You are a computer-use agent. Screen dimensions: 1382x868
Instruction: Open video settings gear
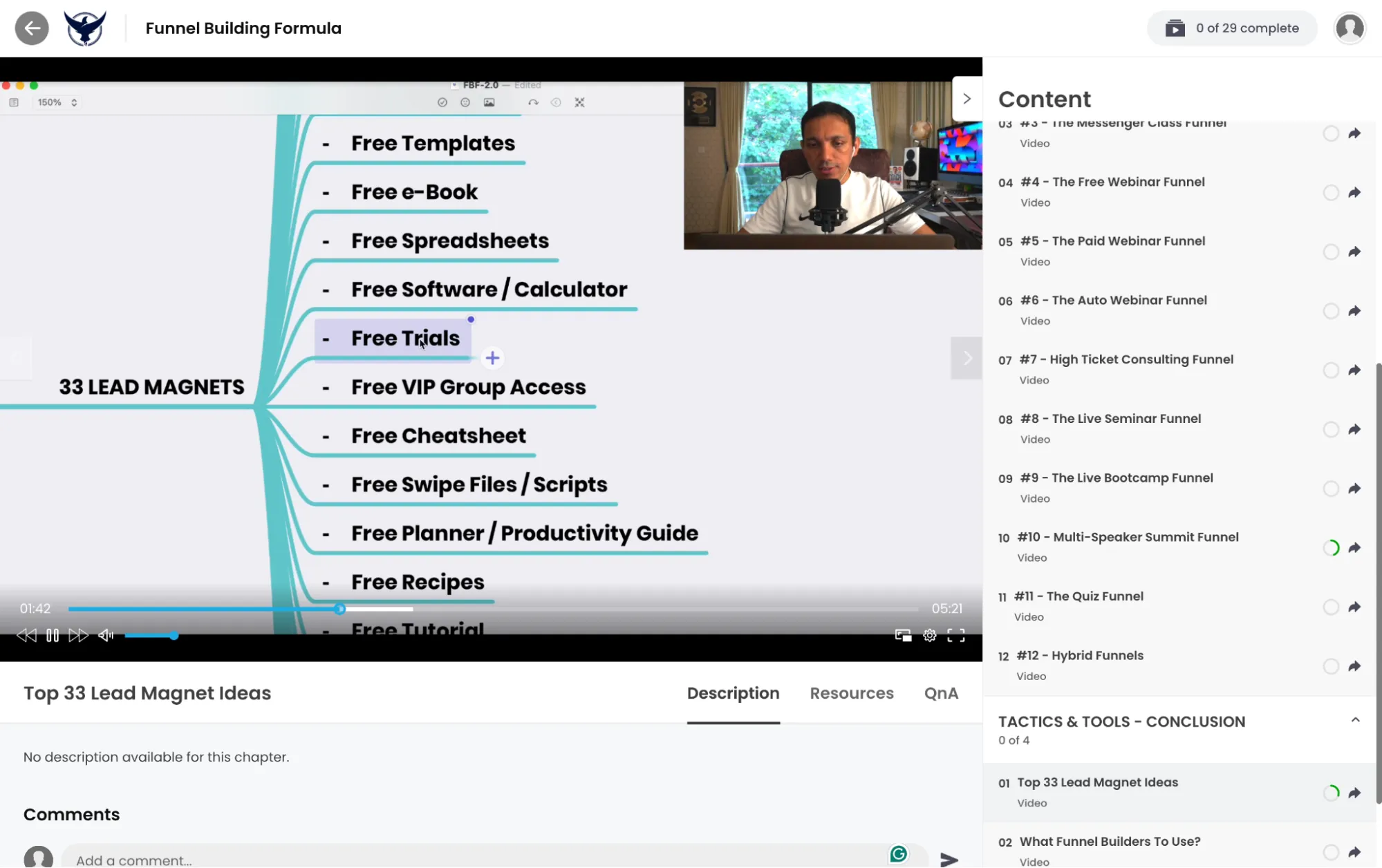pyautogui.click(x=929, y=635)
